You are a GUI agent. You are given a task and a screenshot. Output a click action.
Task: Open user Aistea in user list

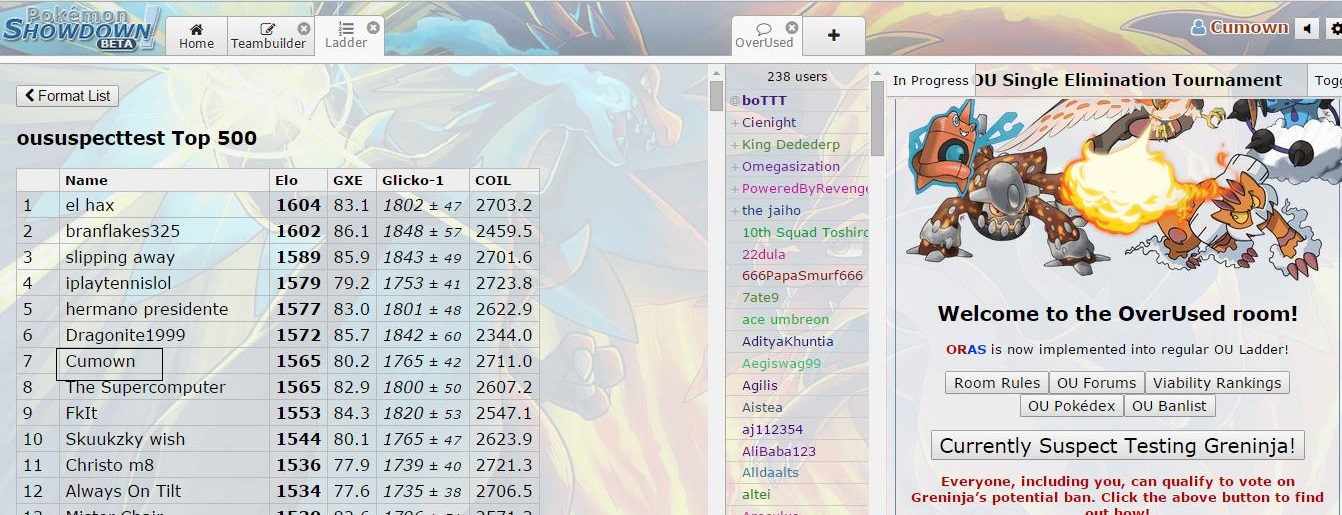[x=762, y=408]
